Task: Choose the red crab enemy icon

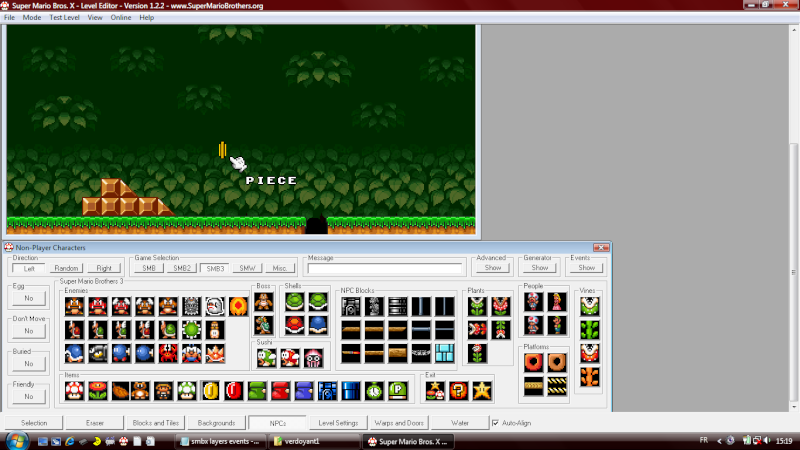Action: (168, 353)
